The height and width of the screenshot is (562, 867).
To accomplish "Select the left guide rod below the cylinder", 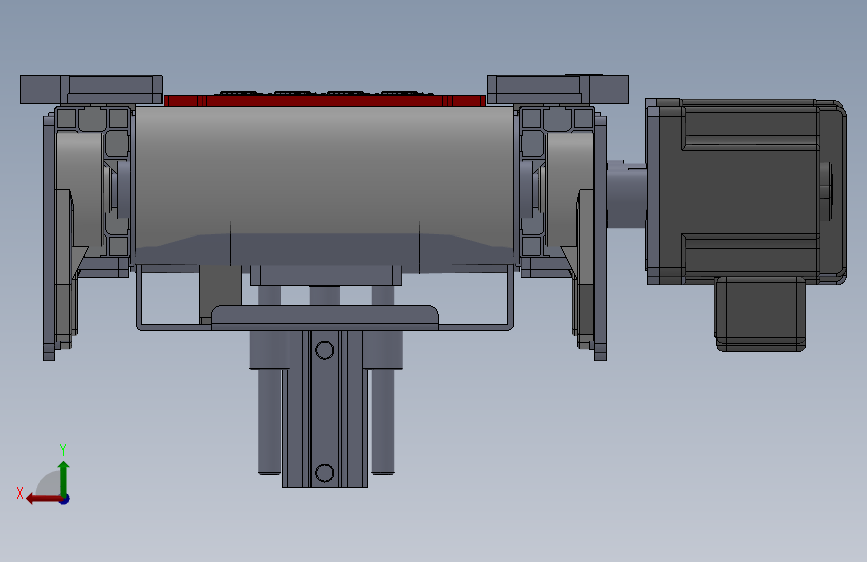I will click(269, 422).
